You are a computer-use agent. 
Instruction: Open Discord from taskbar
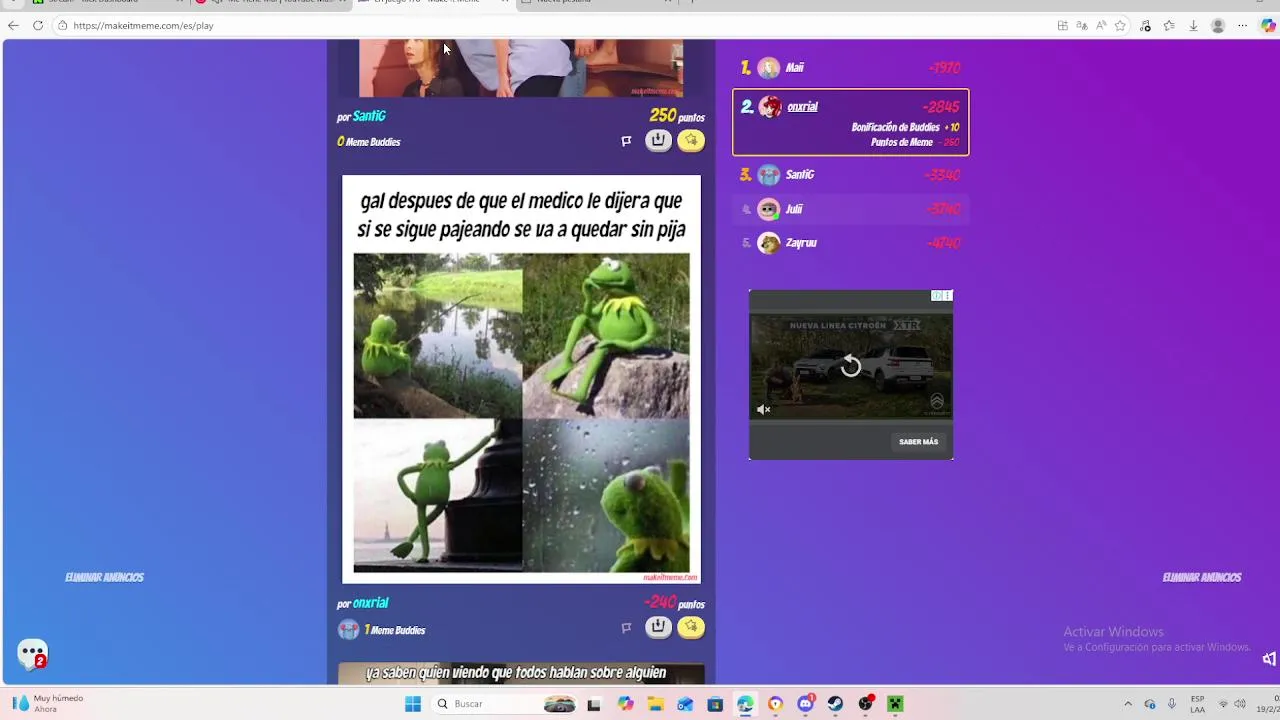coord(805,704)
